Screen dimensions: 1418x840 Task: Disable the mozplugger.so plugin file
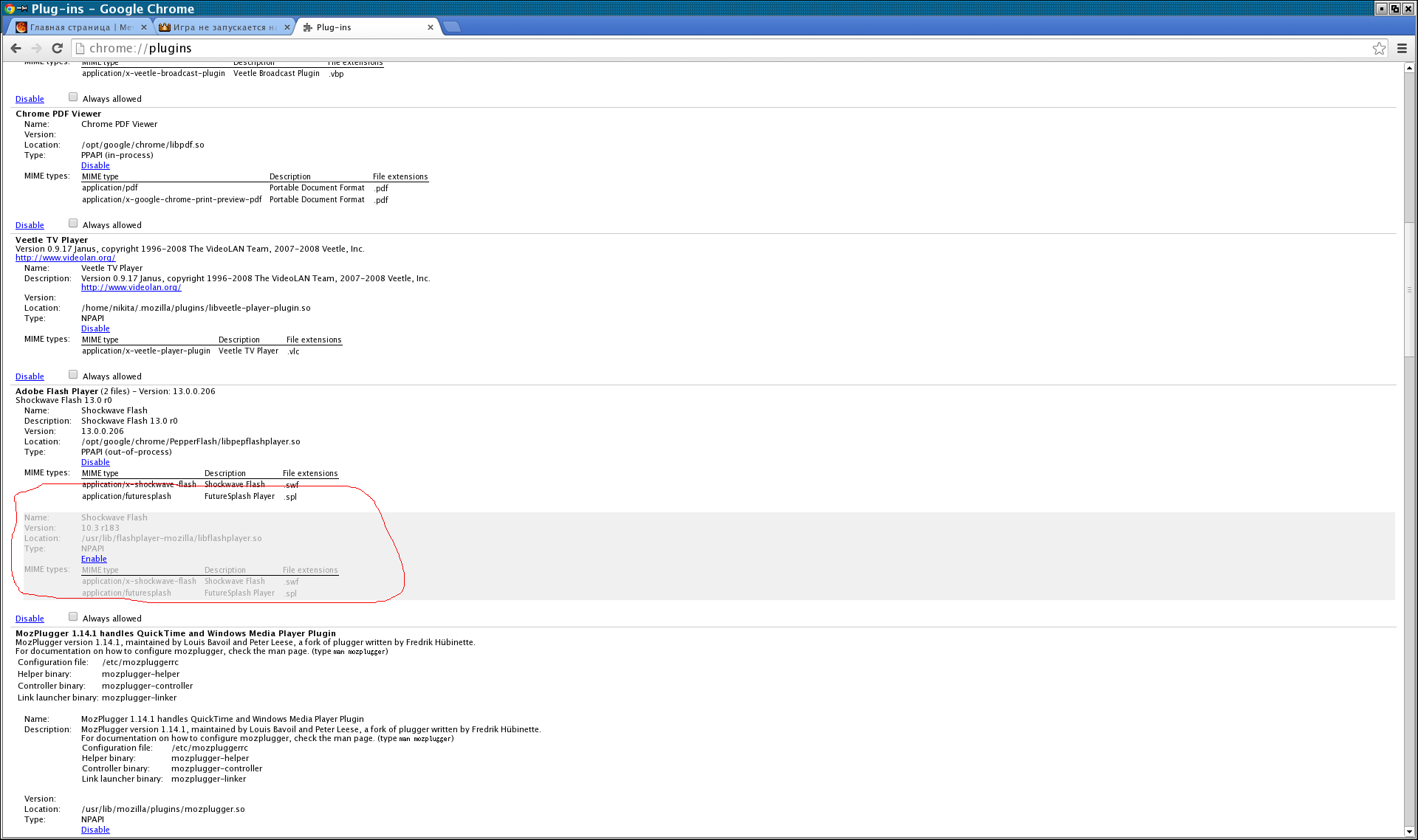coord(95,830)
